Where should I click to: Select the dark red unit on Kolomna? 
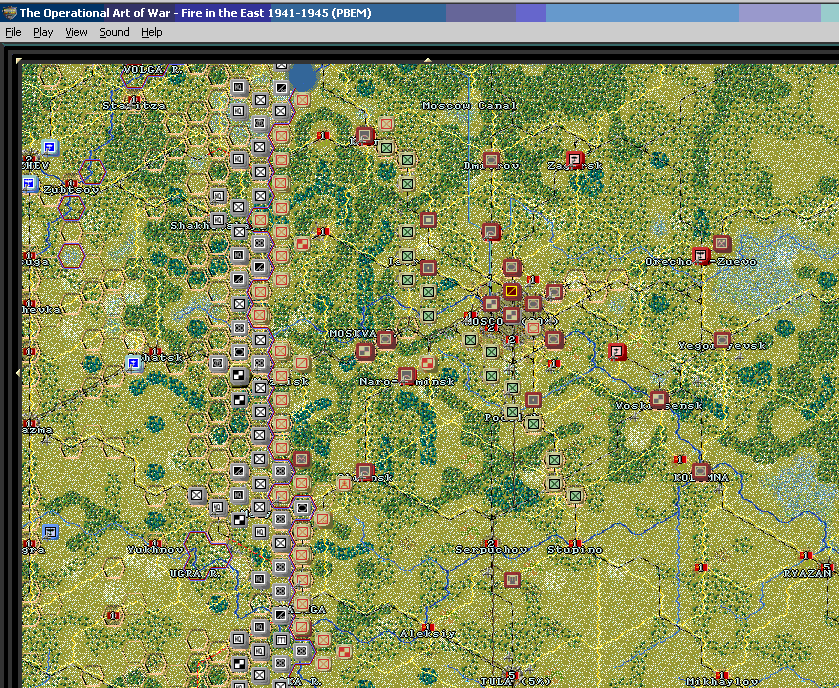tap(701, 472)
